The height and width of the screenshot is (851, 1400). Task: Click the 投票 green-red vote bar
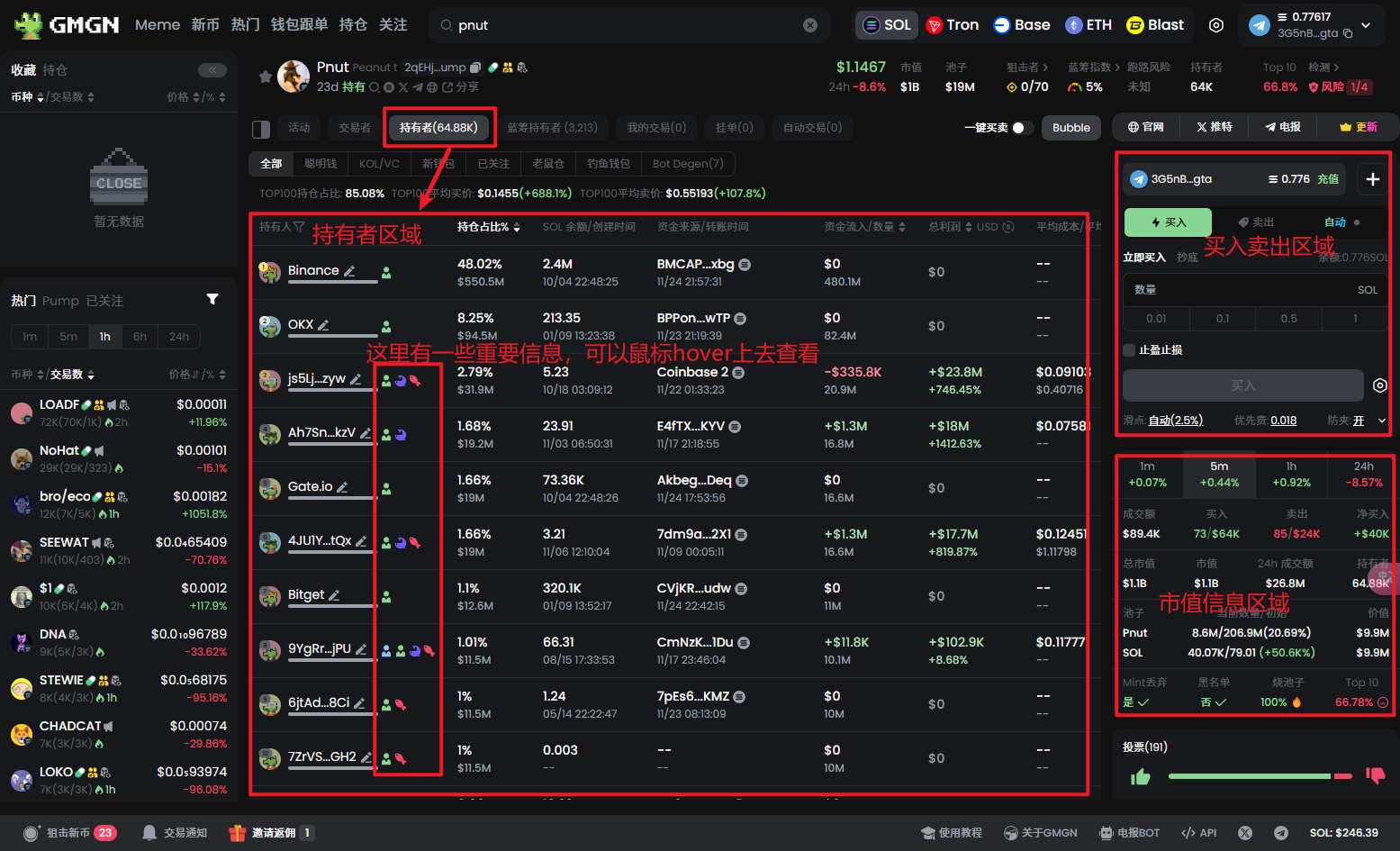pos(1260,776)
